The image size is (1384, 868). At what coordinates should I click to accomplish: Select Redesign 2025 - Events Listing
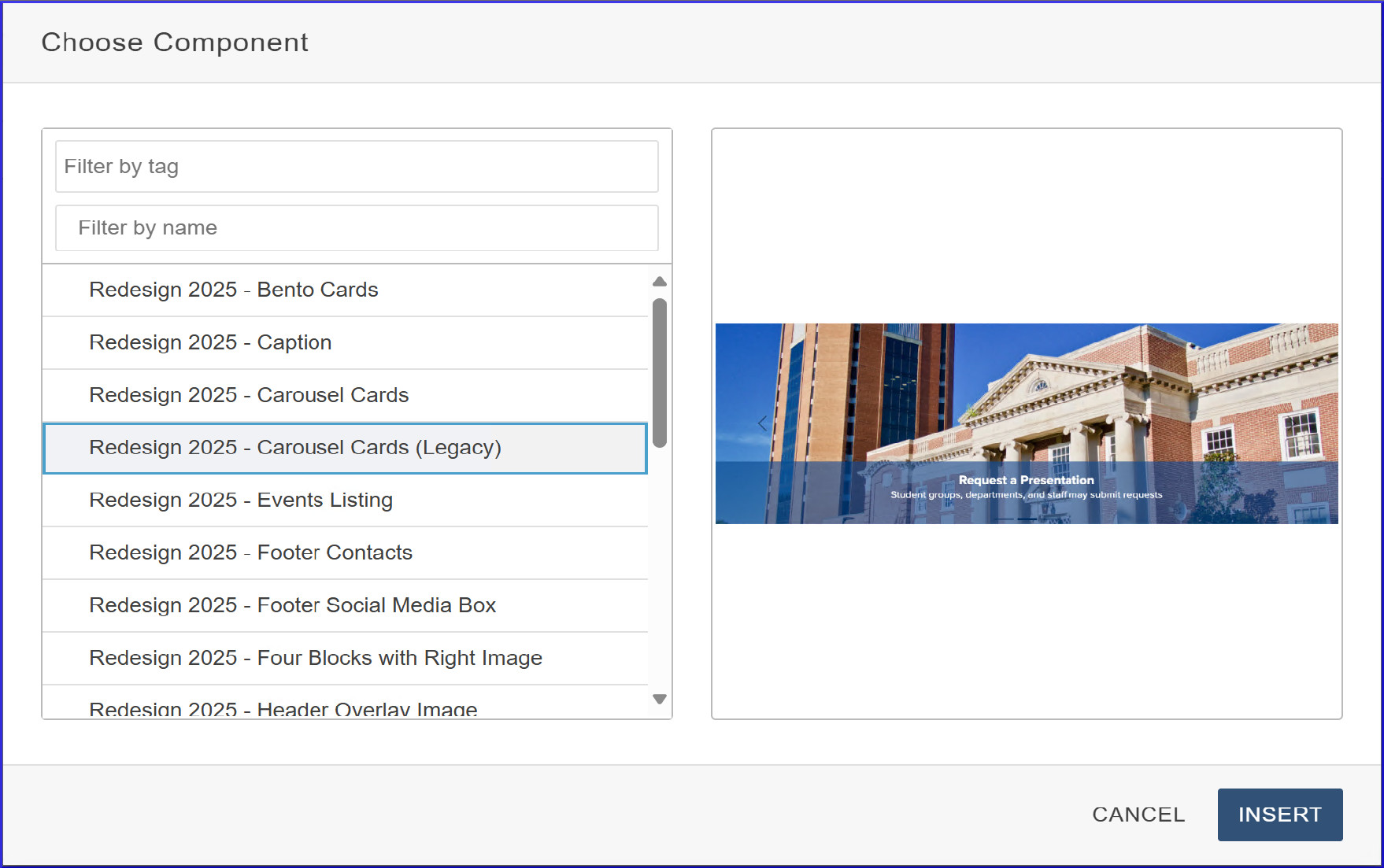[x=241, y=500]
